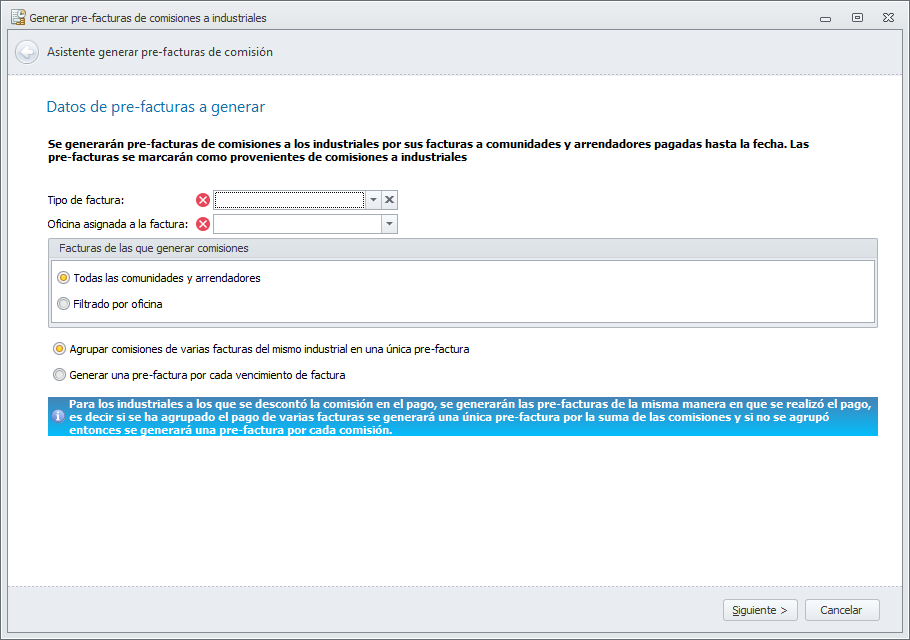Click the back arrow wizard icon
Viewport: 910px width, 640px height.
coord(27,52)
